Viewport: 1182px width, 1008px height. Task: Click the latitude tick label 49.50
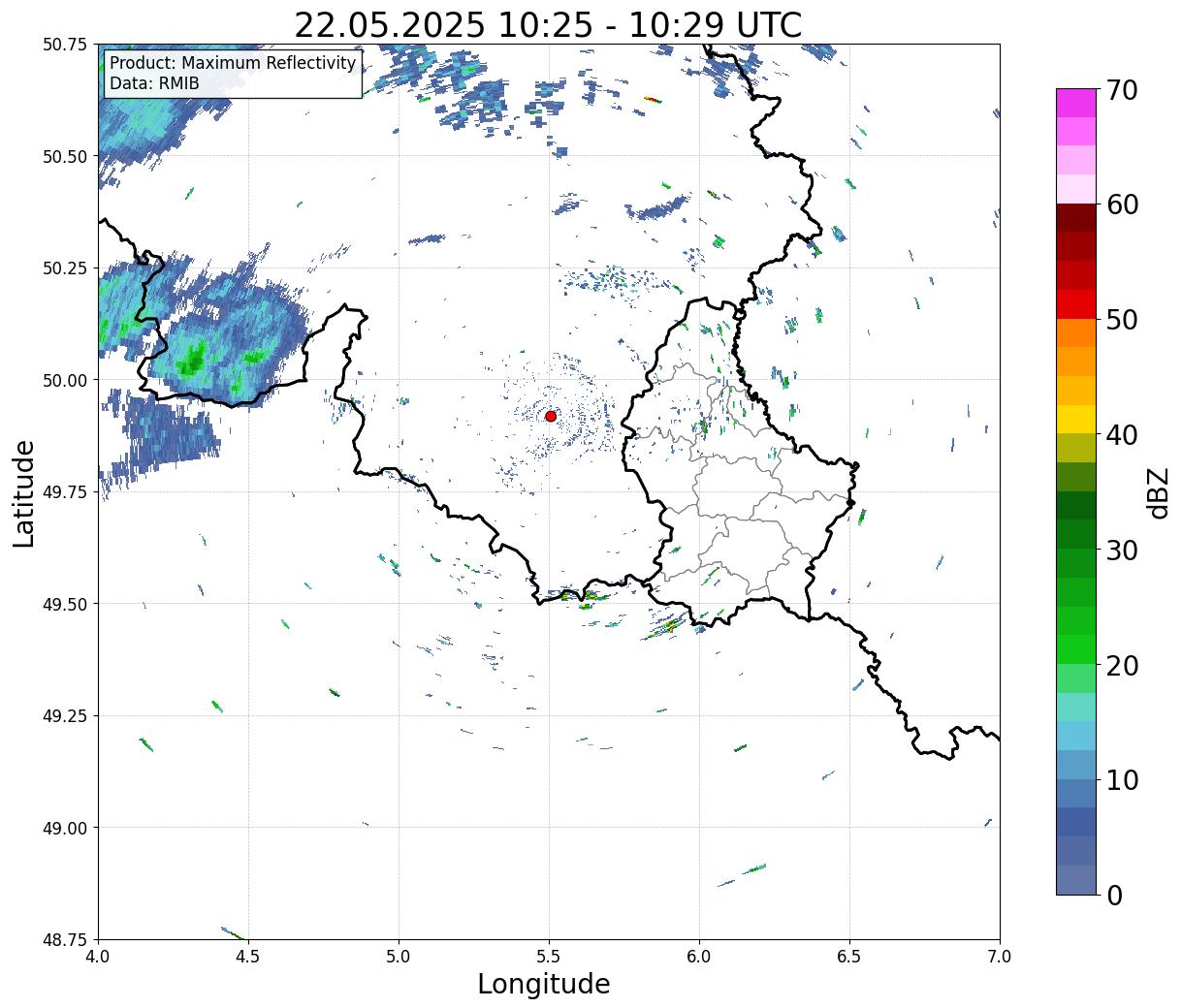65,604
